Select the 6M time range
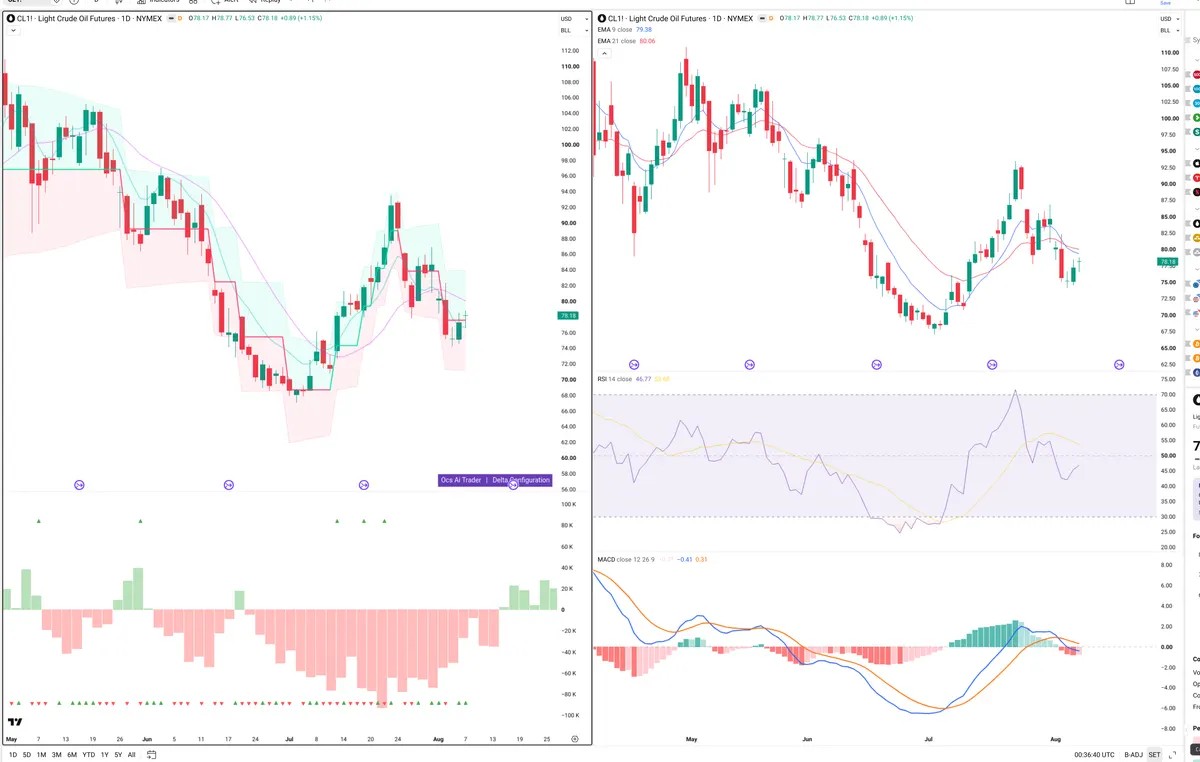This screenshot has width=1200, height=762. pos(72,755)
